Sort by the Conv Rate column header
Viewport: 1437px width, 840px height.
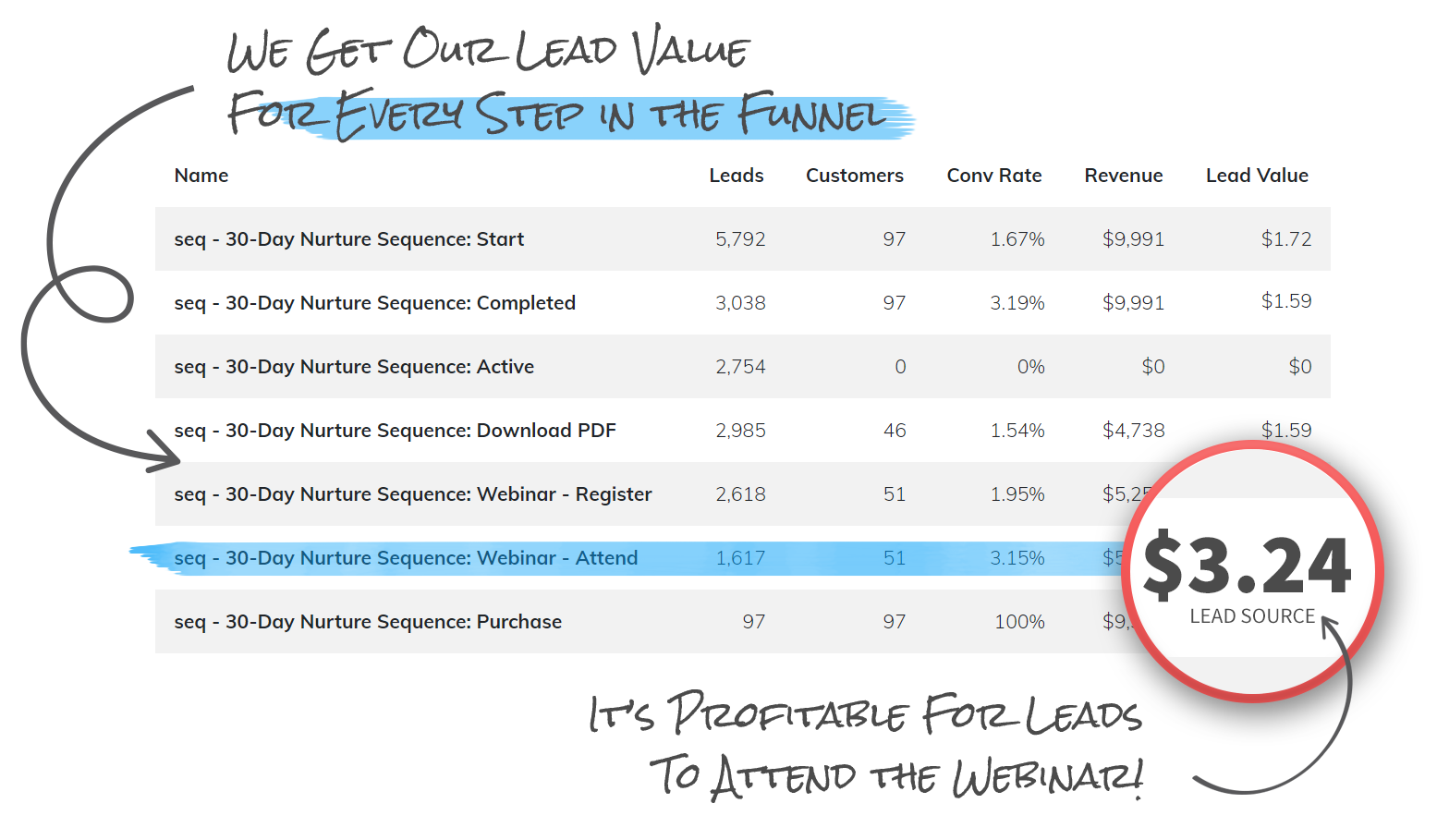(x=993, y=175)
